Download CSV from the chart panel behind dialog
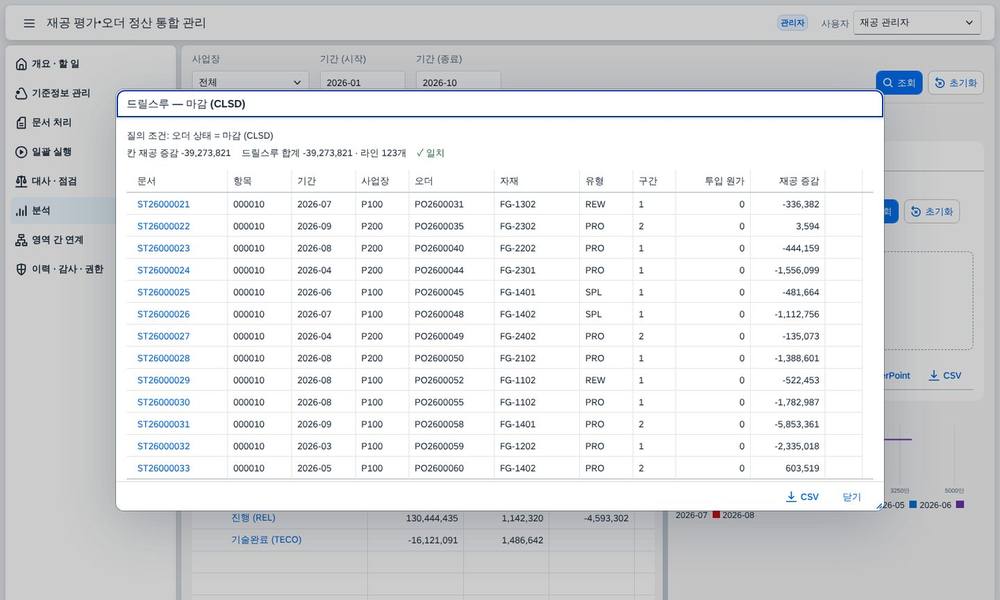This screenshot has width=1000, height=600. (x=945, y=376)
